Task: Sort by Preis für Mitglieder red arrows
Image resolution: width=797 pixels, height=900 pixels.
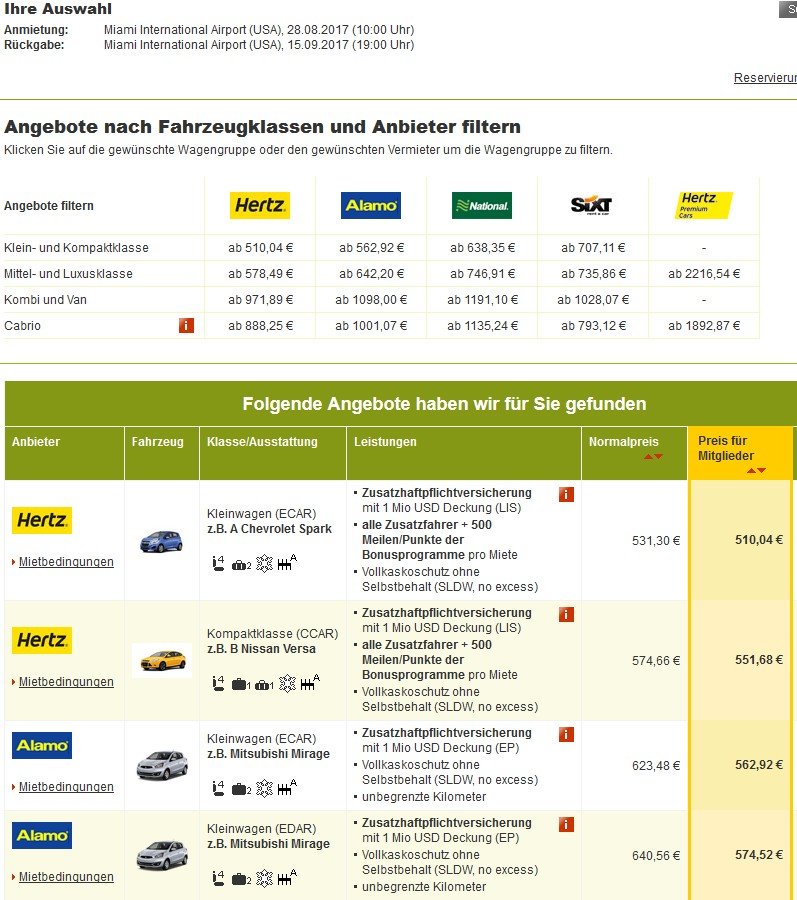Action: tap(756, 471)
